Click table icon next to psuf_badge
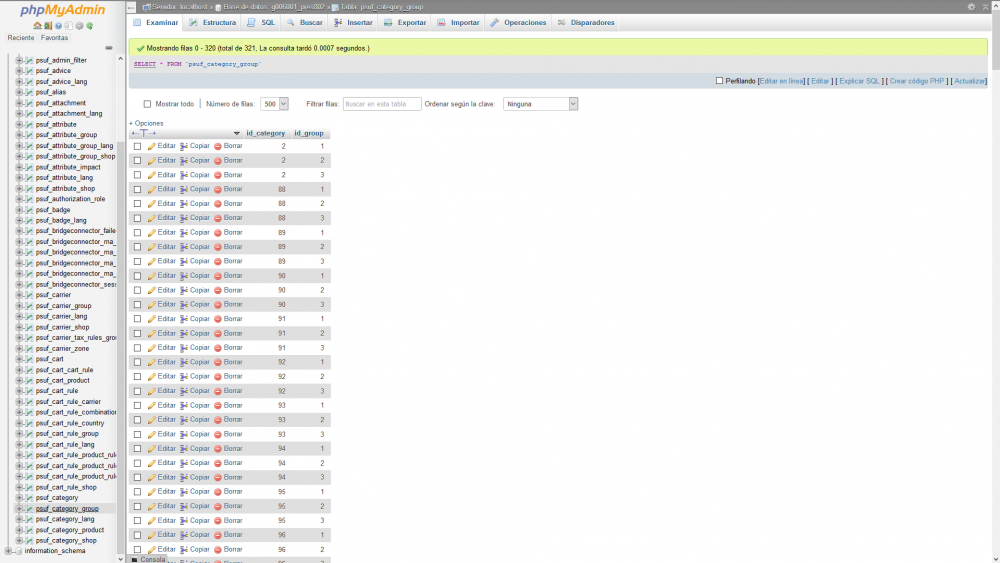1000x563 pixels. (29, 210)
